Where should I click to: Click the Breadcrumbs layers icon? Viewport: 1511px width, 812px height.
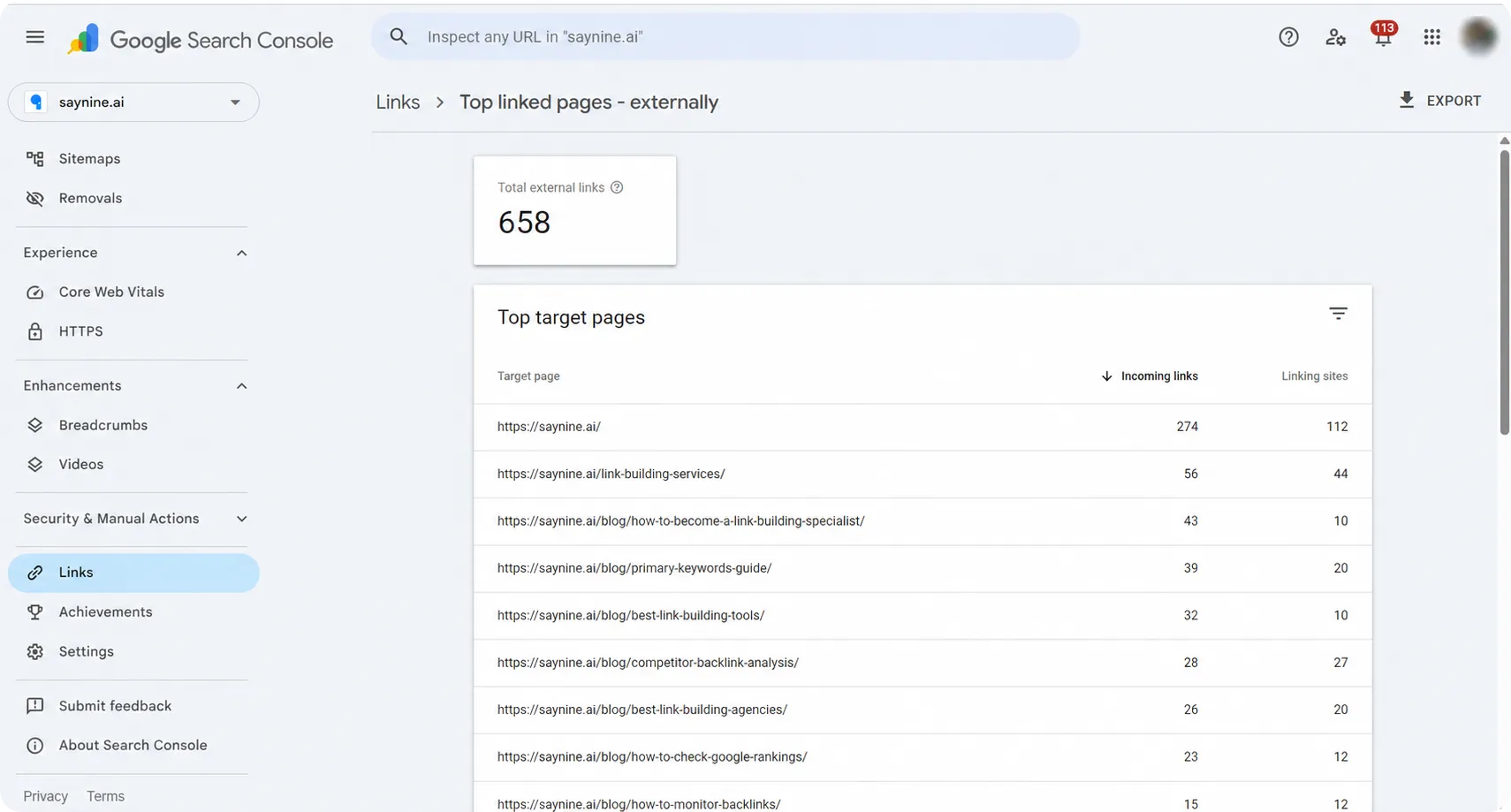[x=35, y=425]
